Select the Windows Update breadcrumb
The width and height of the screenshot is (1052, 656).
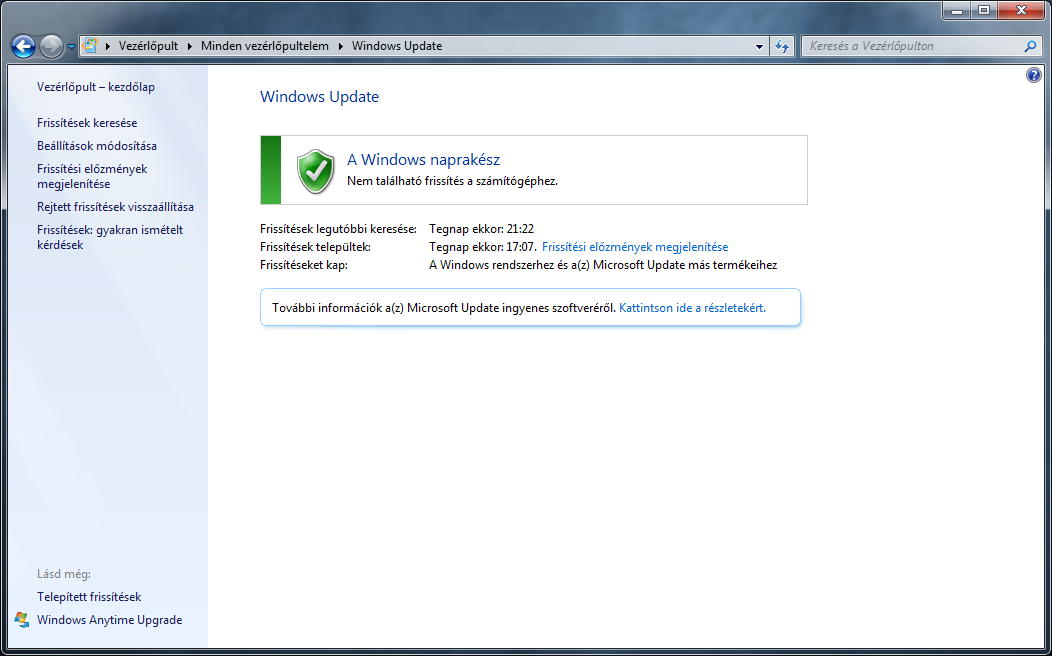[x=397, y=46]
